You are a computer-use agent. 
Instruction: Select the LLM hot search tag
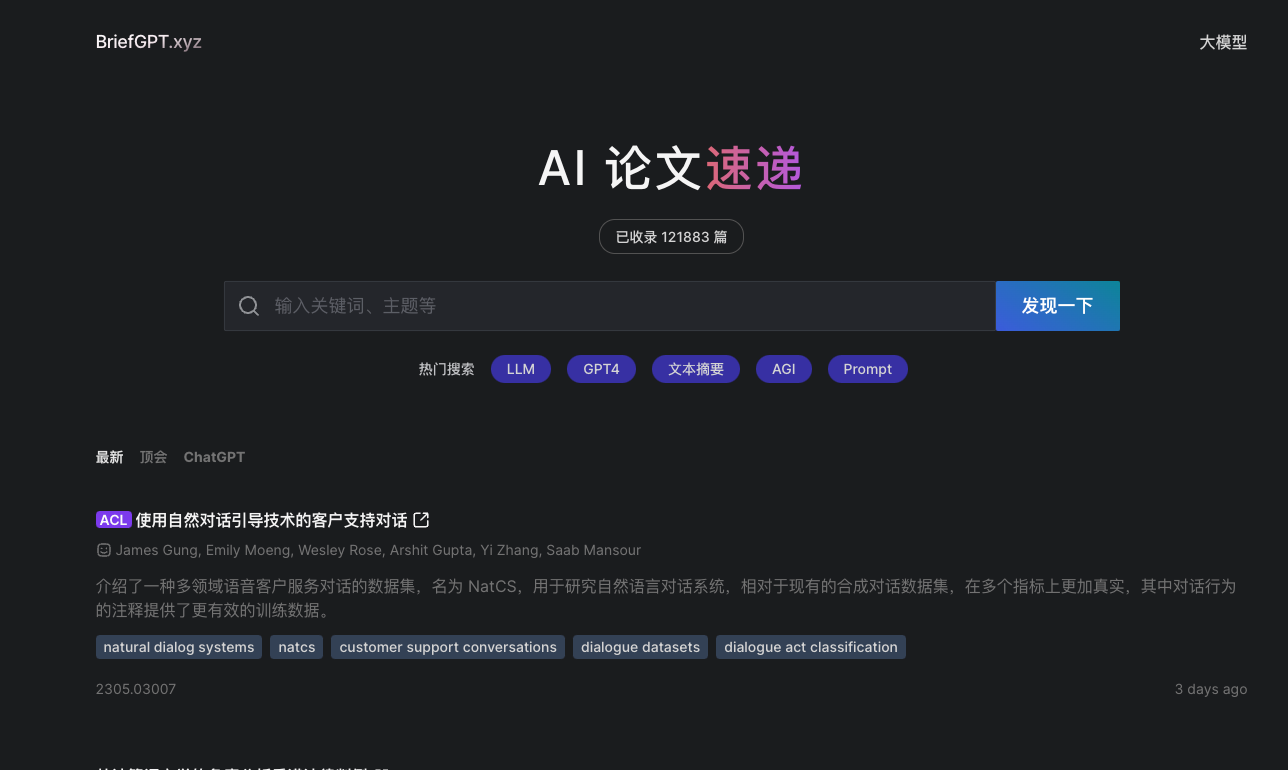pyautogui.click(x=521, y=369)
